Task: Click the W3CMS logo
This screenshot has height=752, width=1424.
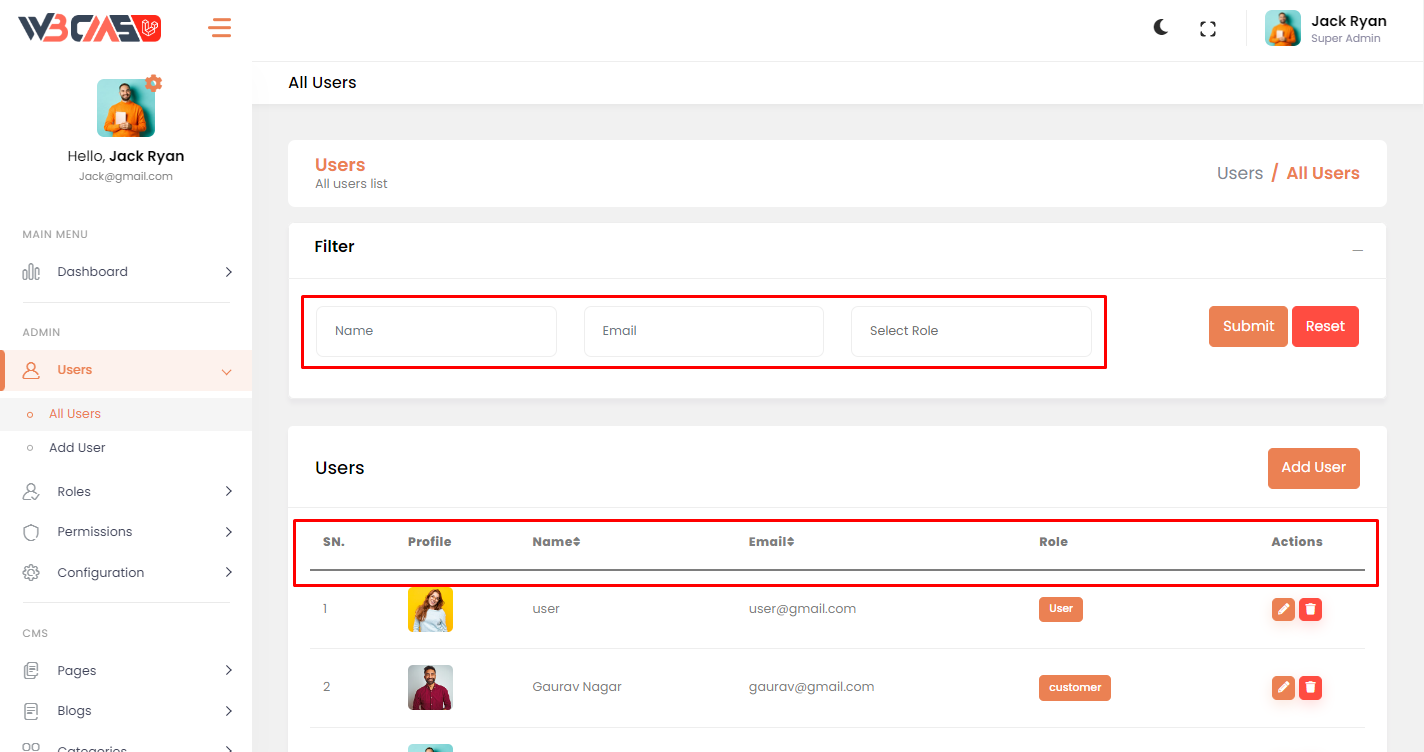Action: coord(90,28)
